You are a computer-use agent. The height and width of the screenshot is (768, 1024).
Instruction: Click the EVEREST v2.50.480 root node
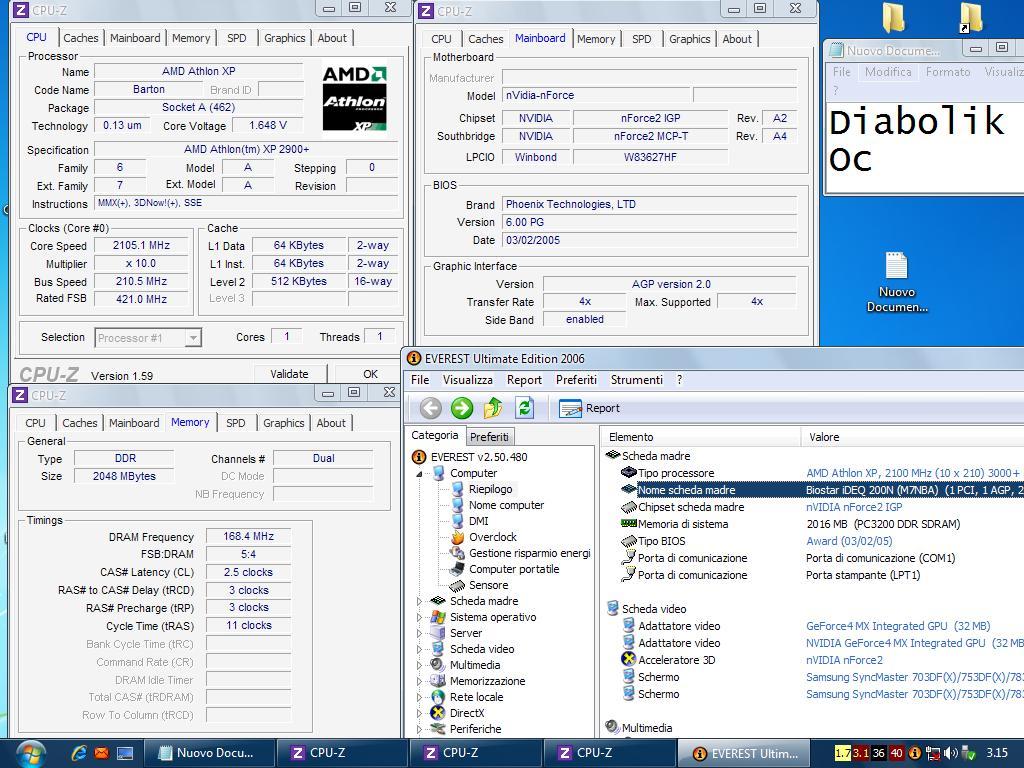[x=479, y=457]
